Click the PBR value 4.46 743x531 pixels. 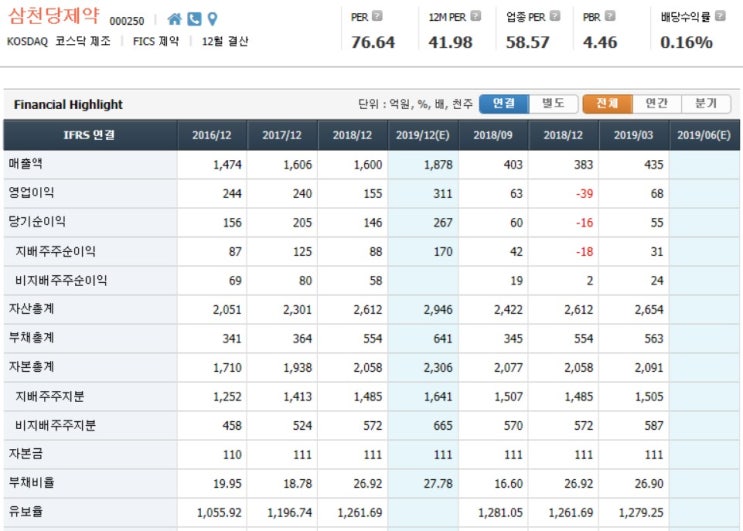click(600, 42)
